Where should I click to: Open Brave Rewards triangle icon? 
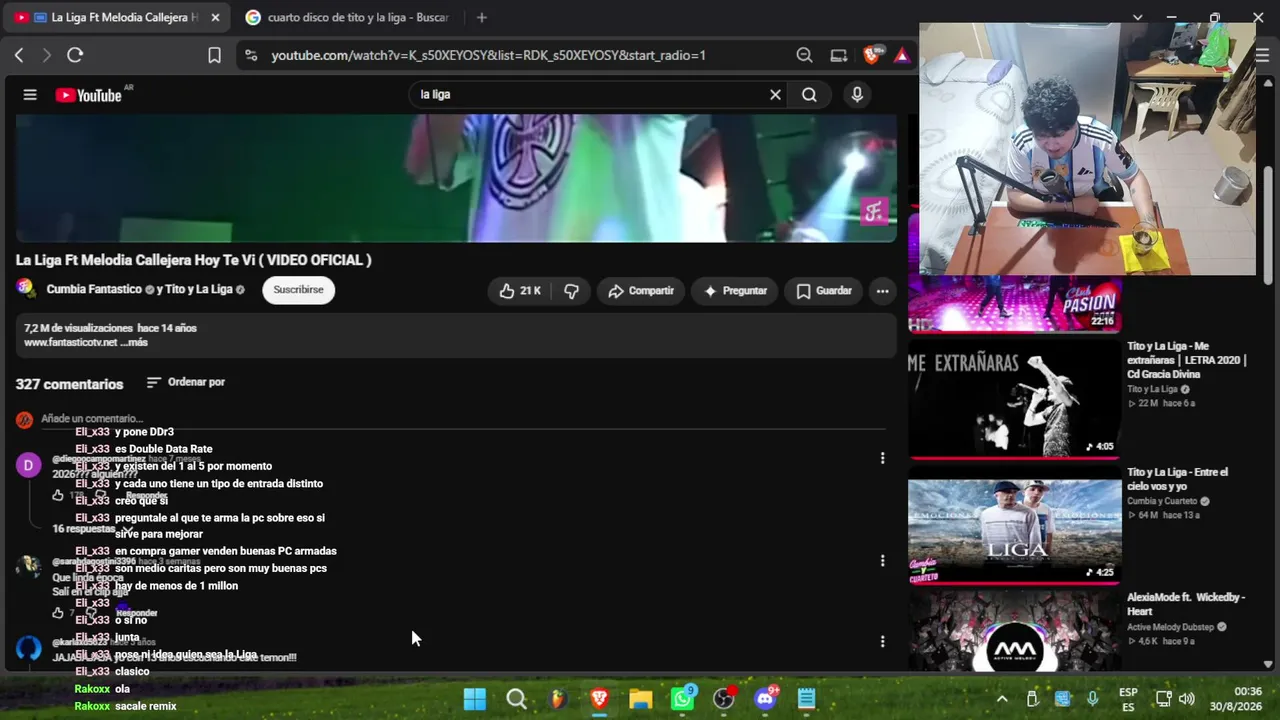pos(902,55)
